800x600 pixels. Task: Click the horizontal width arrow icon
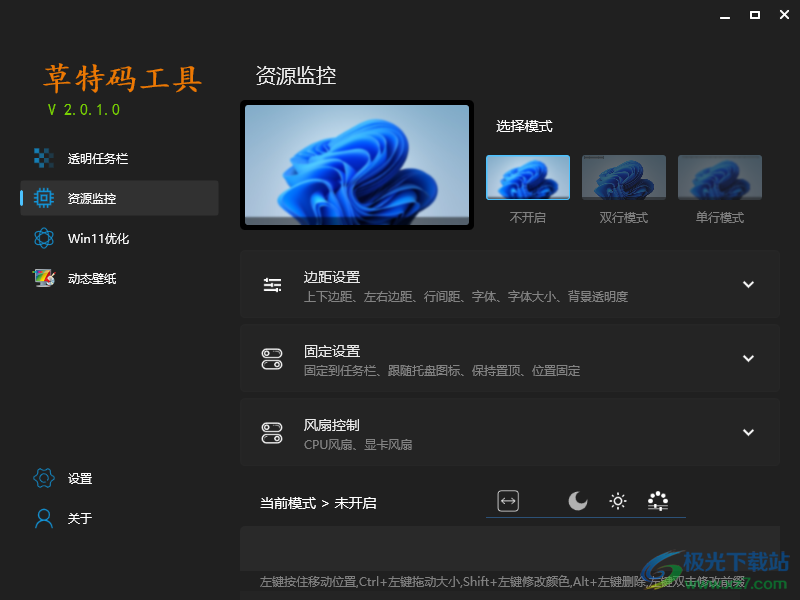pyautogui.click(x=508, y=501)
